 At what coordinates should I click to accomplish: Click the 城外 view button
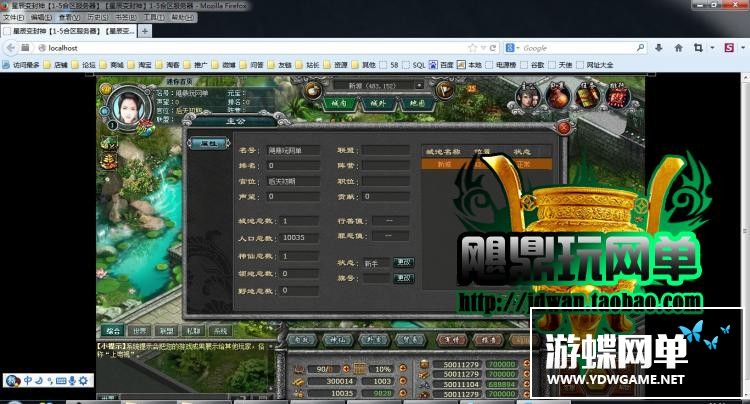coord(377,103)
